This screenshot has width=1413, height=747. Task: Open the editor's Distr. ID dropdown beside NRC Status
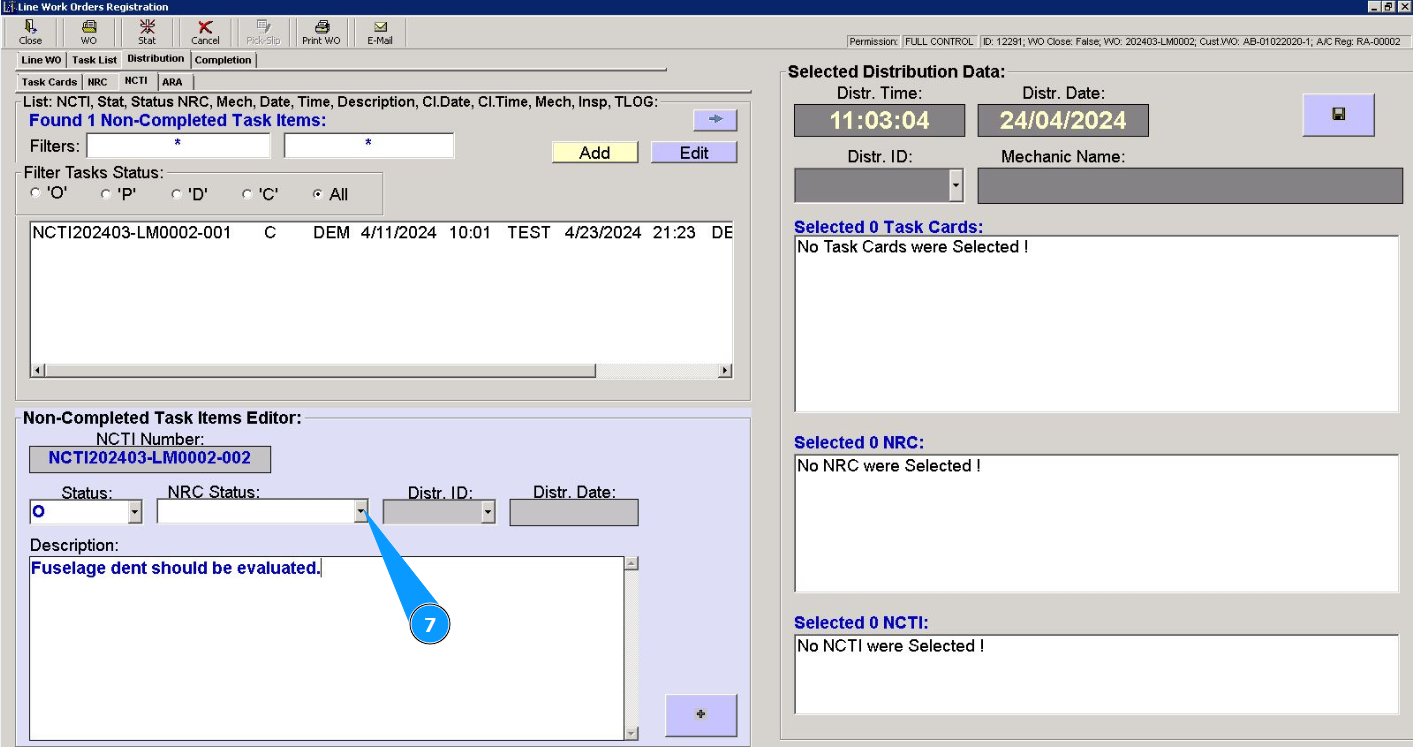tap(488, 512)
